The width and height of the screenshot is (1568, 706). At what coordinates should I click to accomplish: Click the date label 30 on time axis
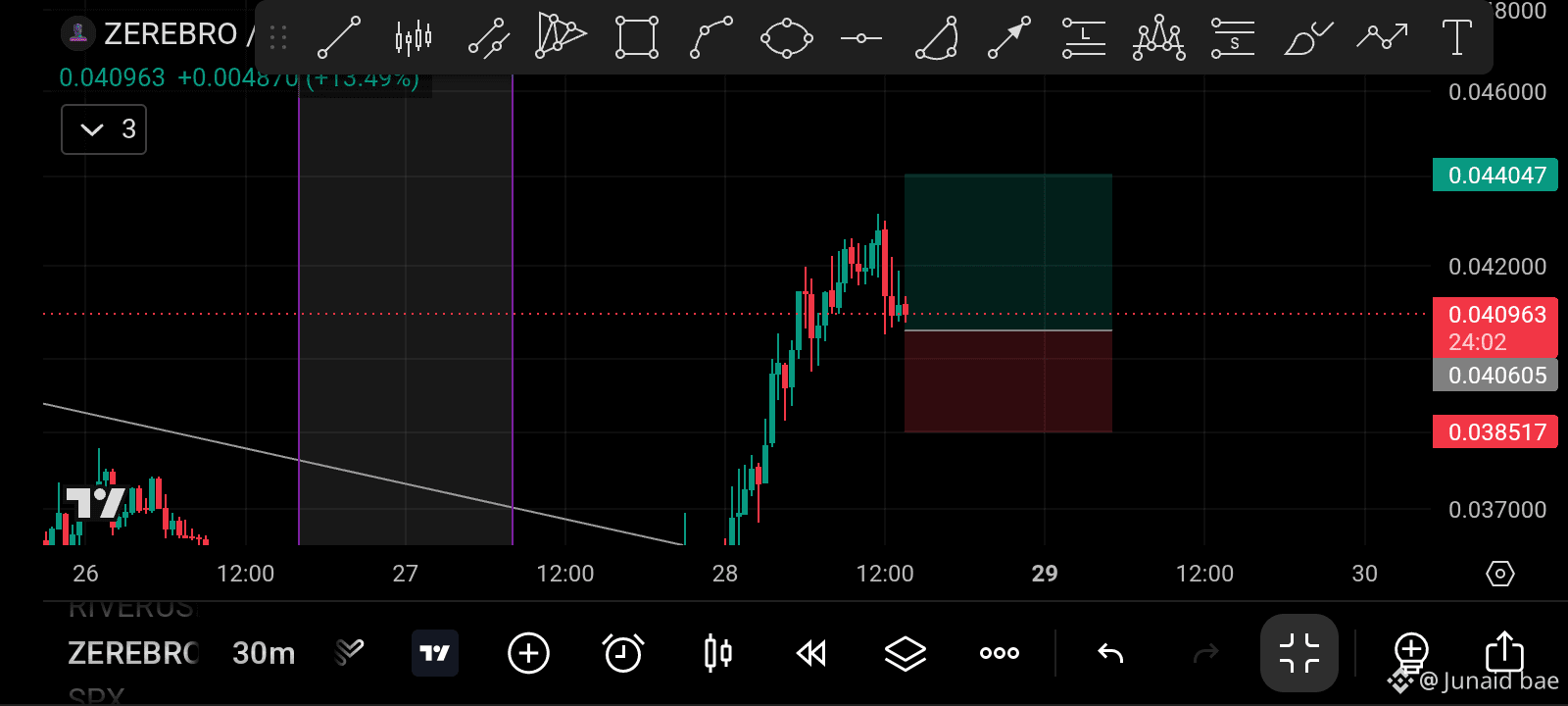[x=1364, y=574]
